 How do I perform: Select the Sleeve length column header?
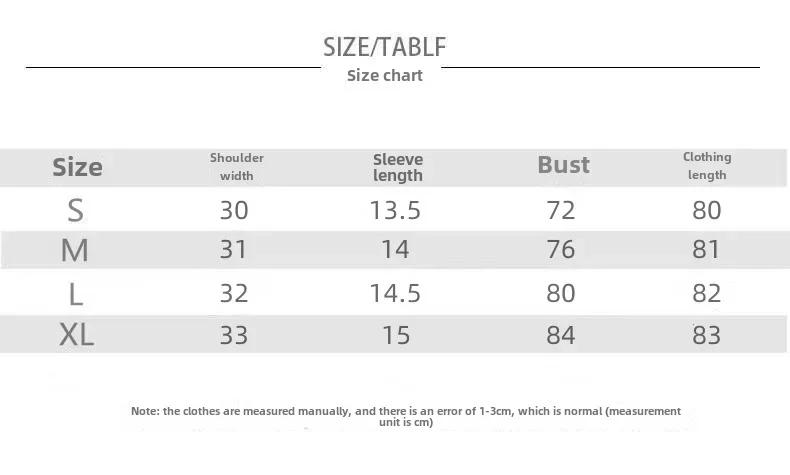click(398, 167)
